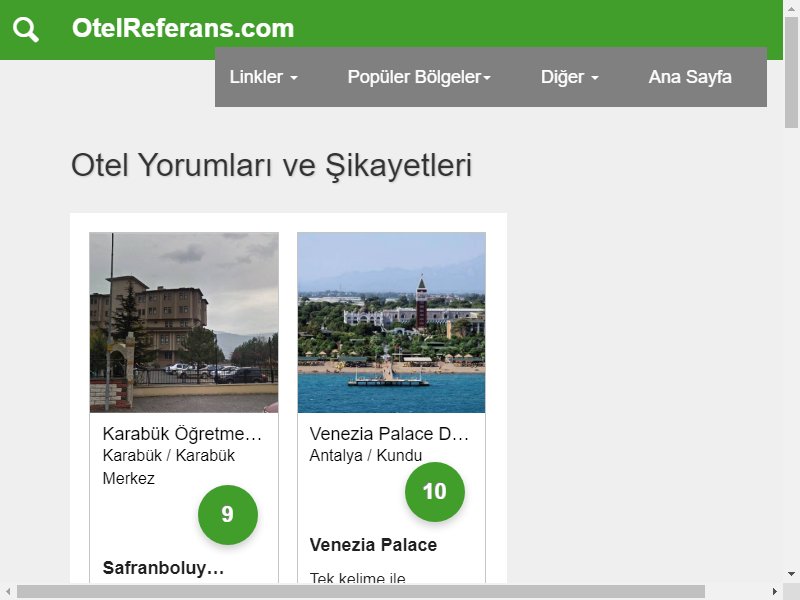Image resolution: width=800 pixels, height=600 pixels.
Task: Open the Venezia Palace hotel photo
Action: pyautogui.click(x=391, y=322)
